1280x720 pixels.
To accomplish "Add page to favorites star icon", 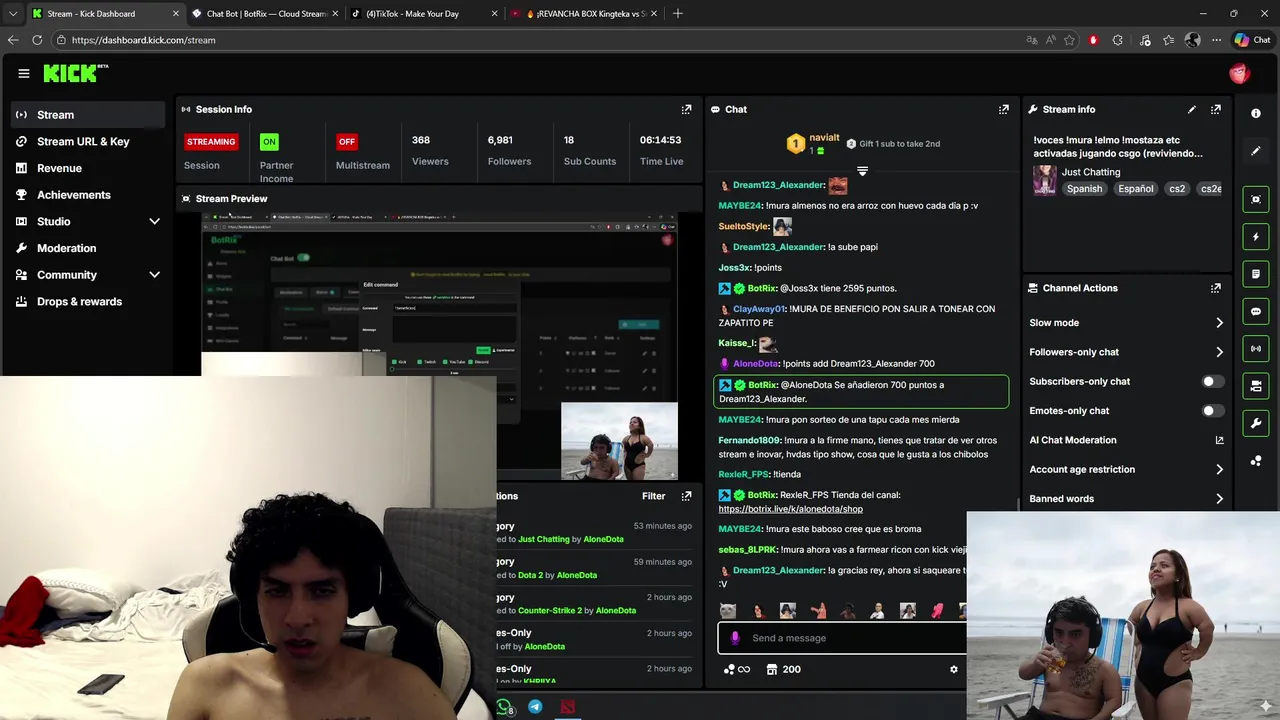I will (1069, 40).
